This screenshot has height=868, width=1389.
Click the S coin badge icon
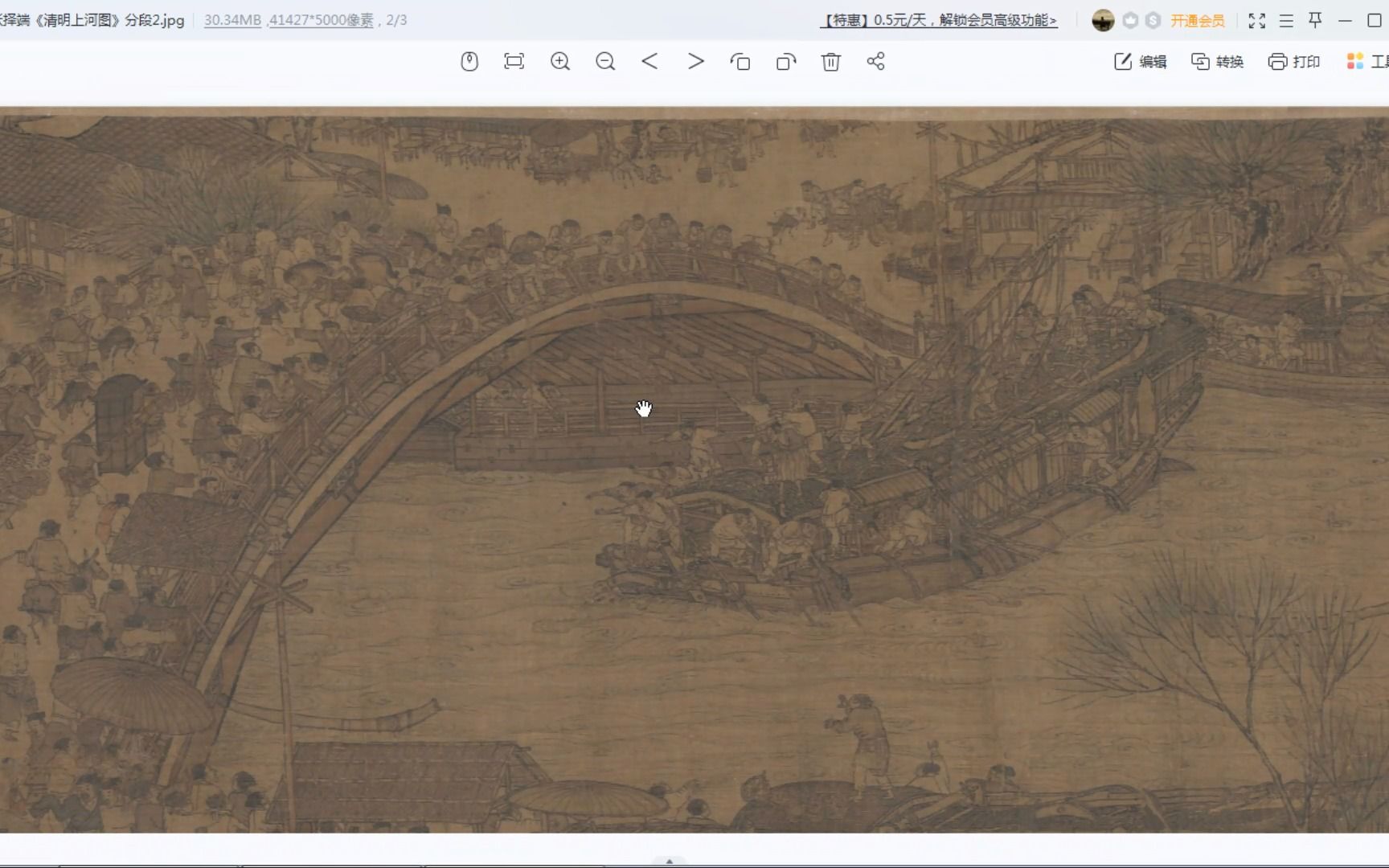1153,21
